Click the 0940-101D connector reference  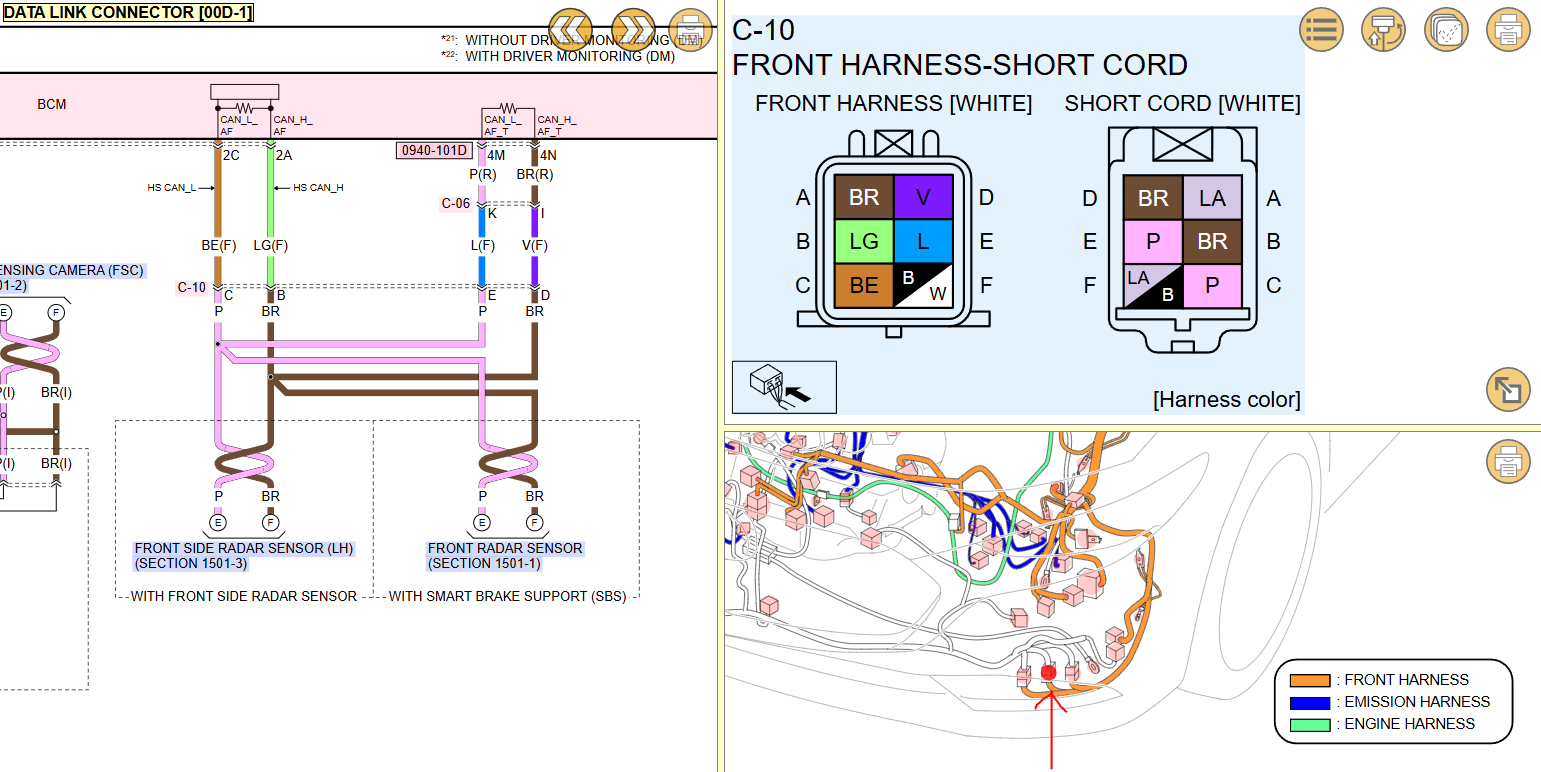click(434, 151)
